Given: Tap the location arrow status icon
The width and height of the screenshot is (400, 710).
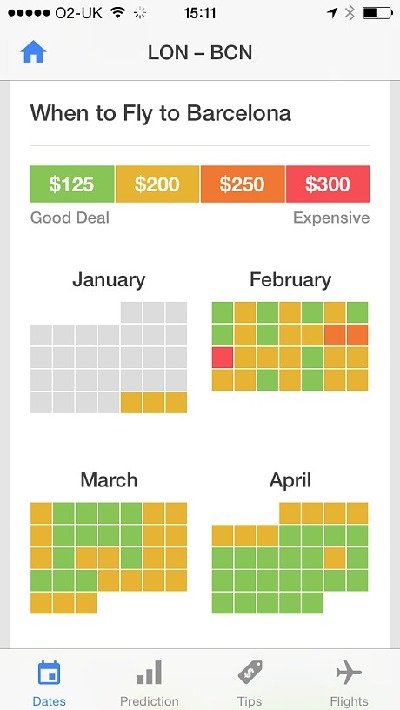Looking at the screenshot, I should coord(332,13).
